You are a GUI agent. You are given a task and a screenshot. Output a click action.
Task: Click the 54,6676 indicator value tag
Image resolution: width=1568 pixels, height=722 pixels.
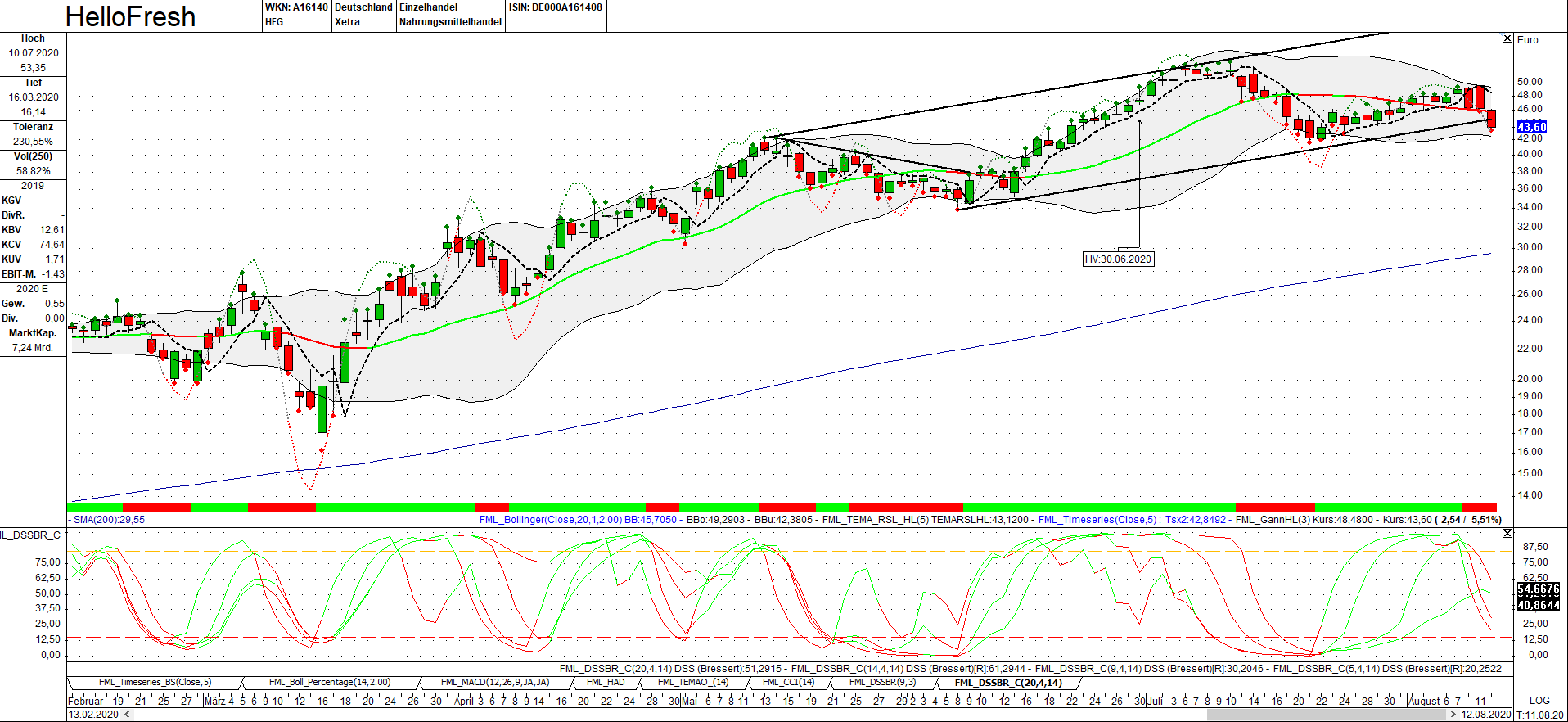click(x=1539, y=589)
